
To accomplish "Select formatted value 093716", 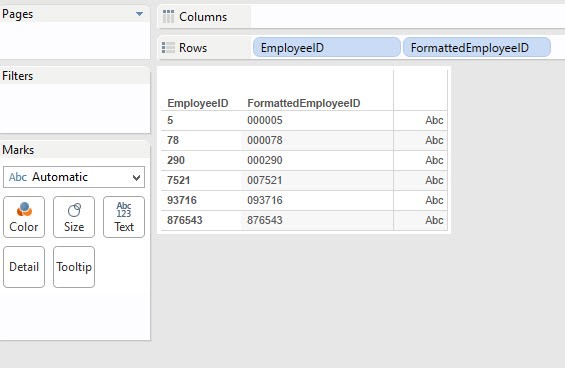I will point(265,200).
